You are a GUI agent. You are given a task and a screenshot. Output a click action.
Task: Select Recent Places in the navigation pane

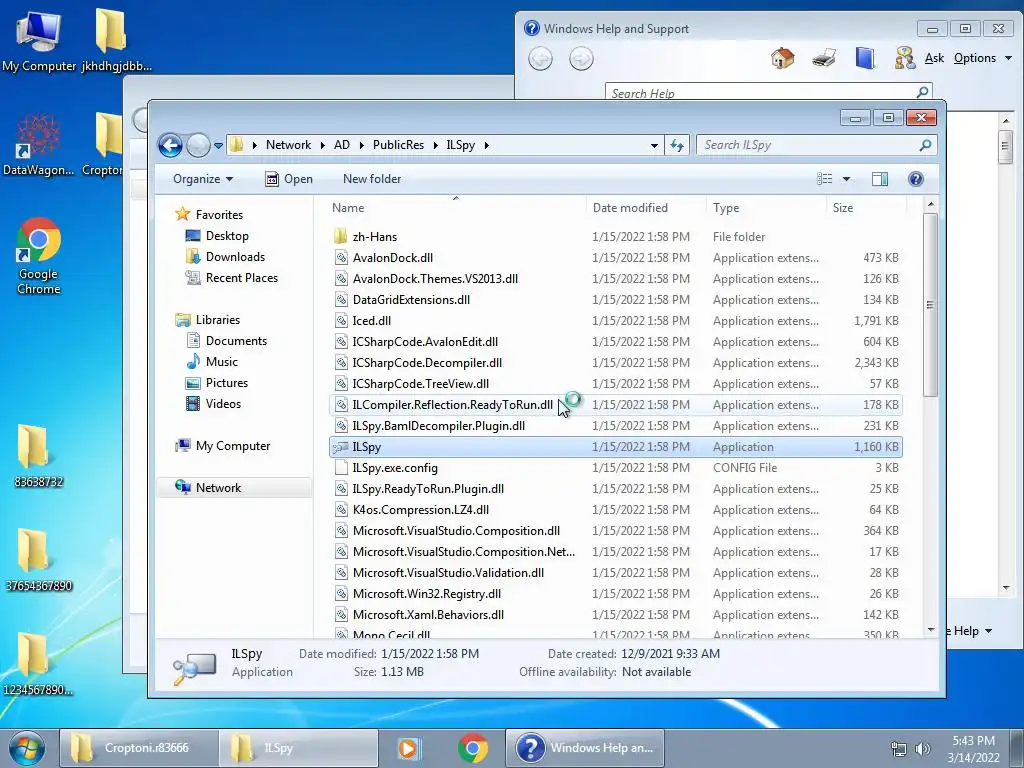242,278
